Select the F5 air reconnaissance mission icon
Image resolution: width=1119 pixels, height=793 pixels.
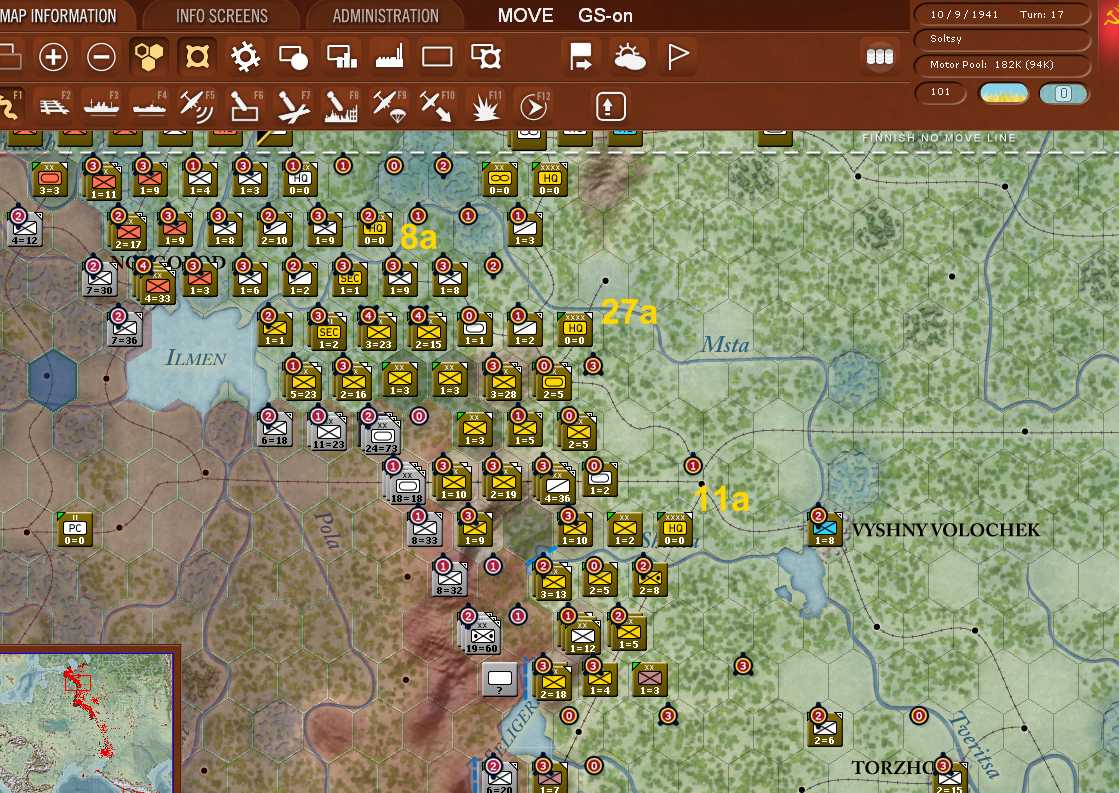pyautogui.click(x=196, y=104)
